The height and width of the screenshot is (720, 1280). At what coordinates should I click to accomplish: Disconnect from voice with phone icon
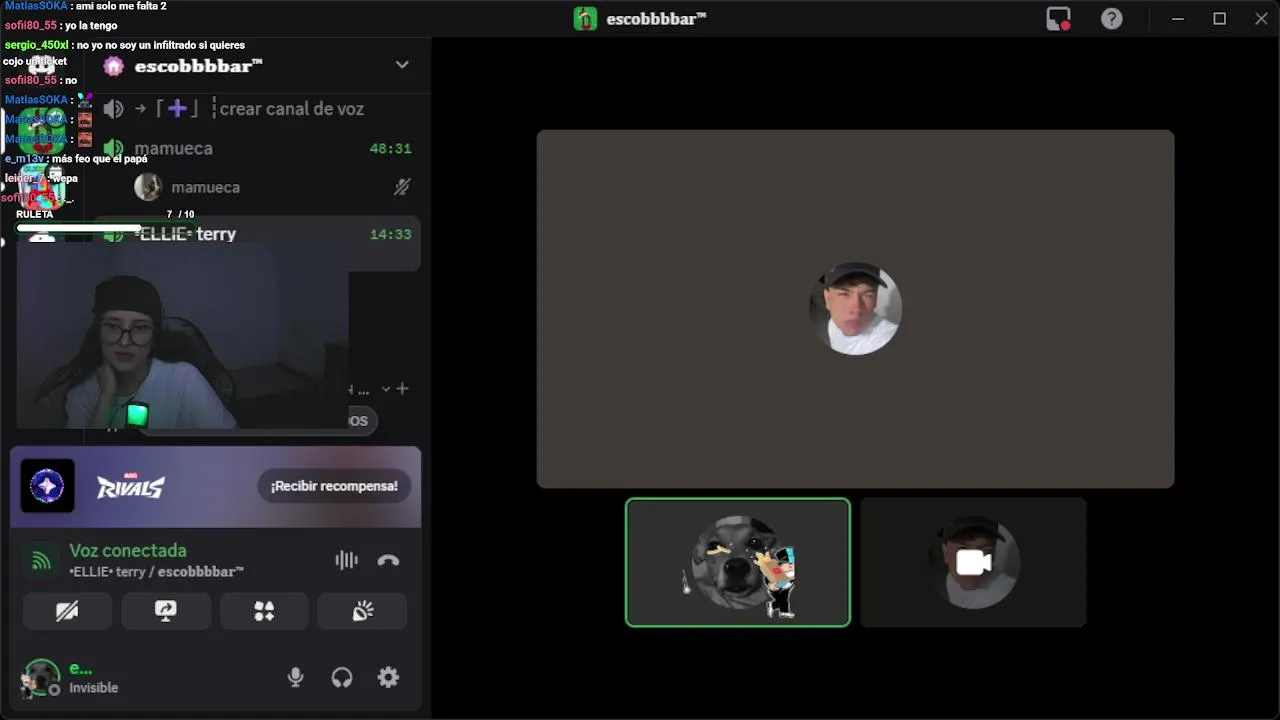coord(388,561)
